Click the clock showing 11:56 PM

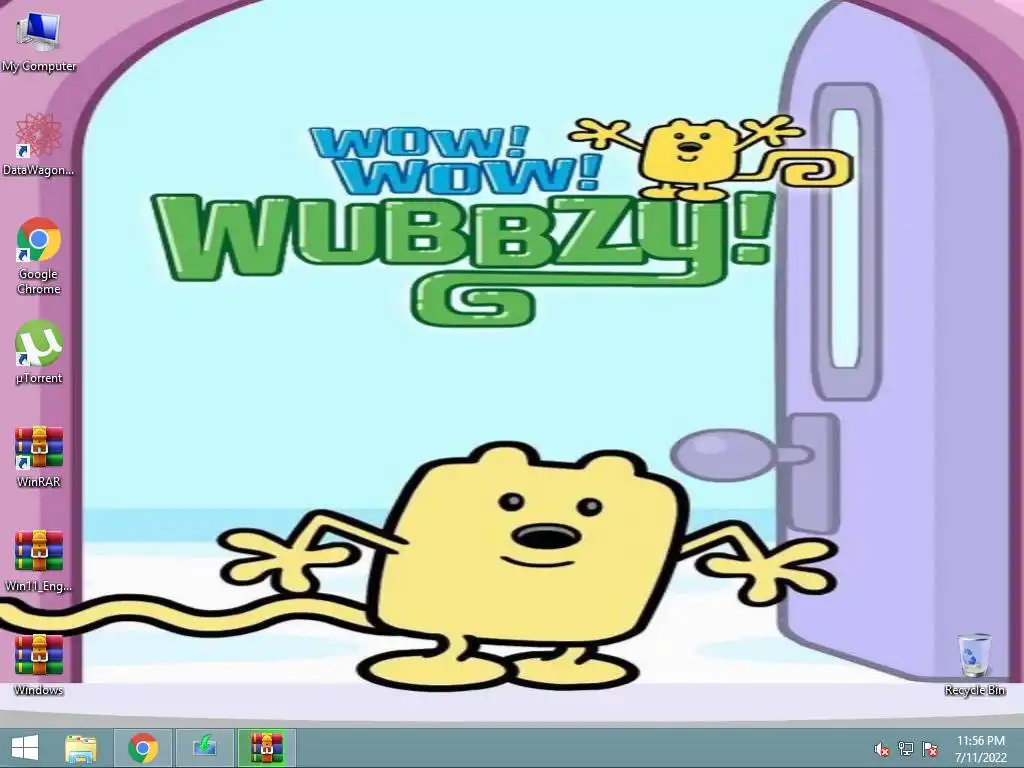(x=981, y=741)
